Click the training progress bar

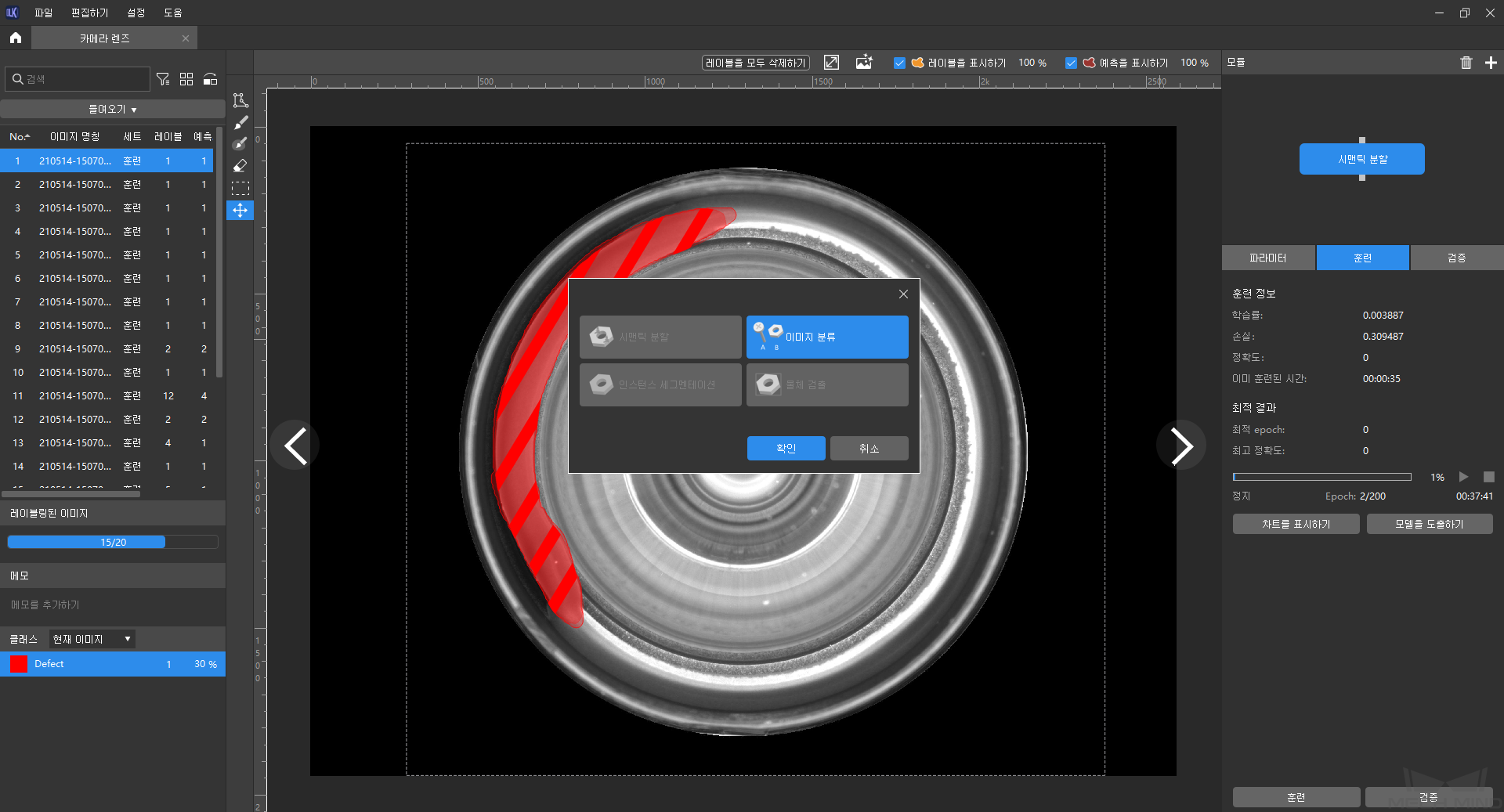(x=1321, y=477)
